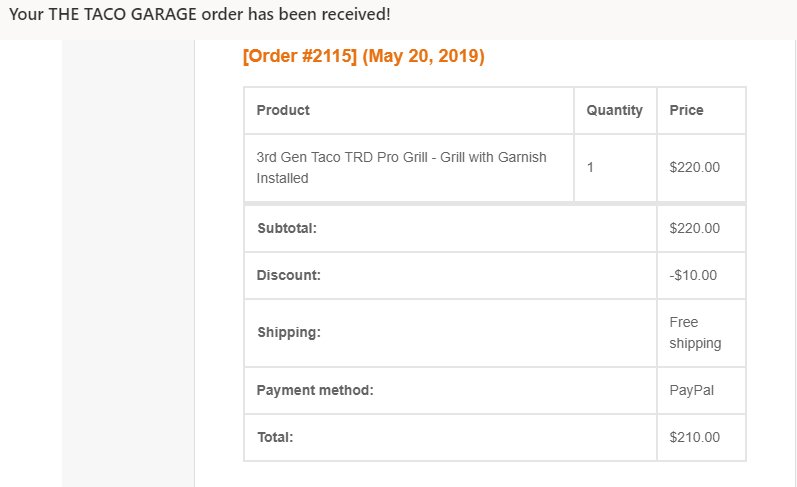Click the Quantity column header
Viewport: 797px width, 487px height.
(x=615, y=110)
